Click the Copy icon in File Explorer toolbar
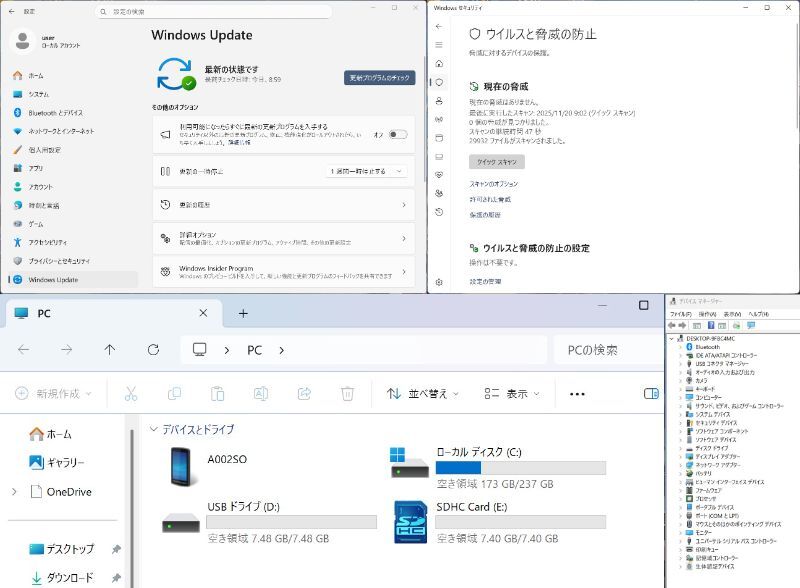 [174, 394]
